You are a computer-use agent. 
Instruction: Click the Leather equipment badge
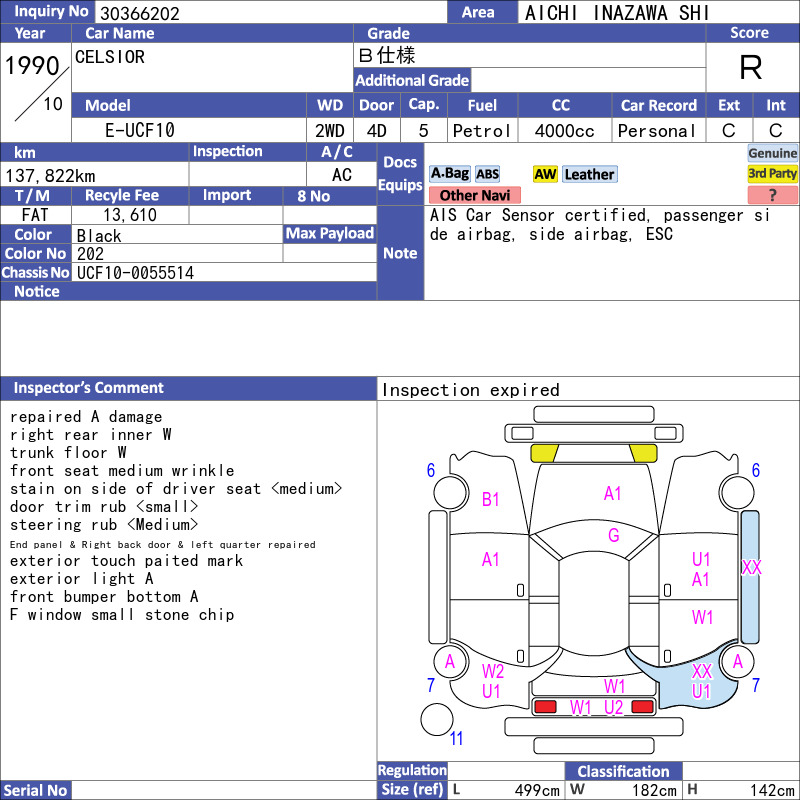tap(590, 174)
